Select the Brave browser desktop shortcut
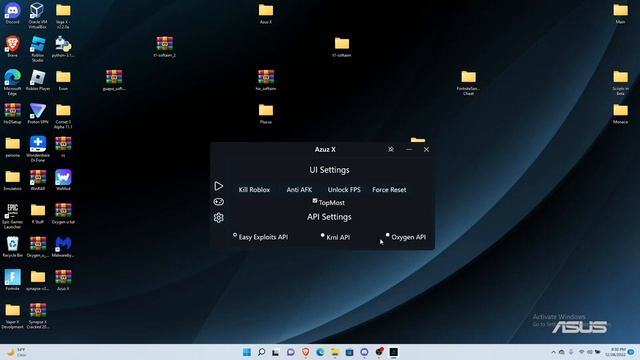Screen dimensions: 640x360 (x=12, y=47)
